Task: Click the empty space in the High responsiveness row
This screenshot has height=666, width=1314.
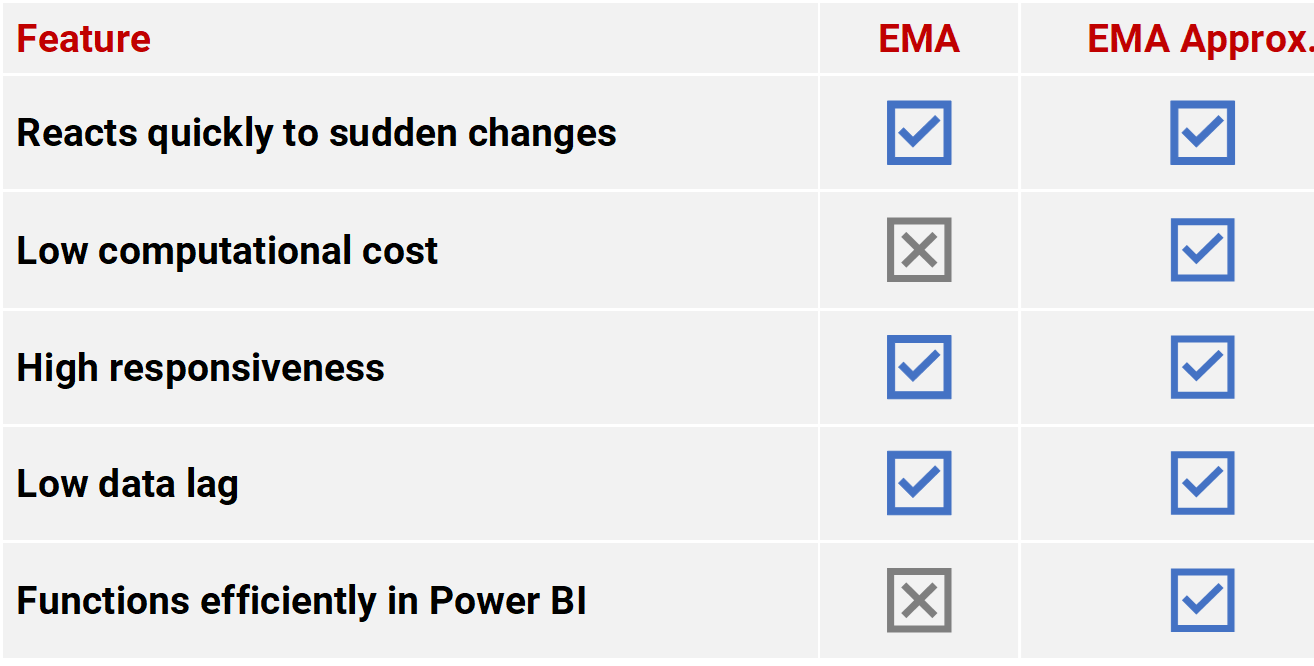Action: pos(600,367)
